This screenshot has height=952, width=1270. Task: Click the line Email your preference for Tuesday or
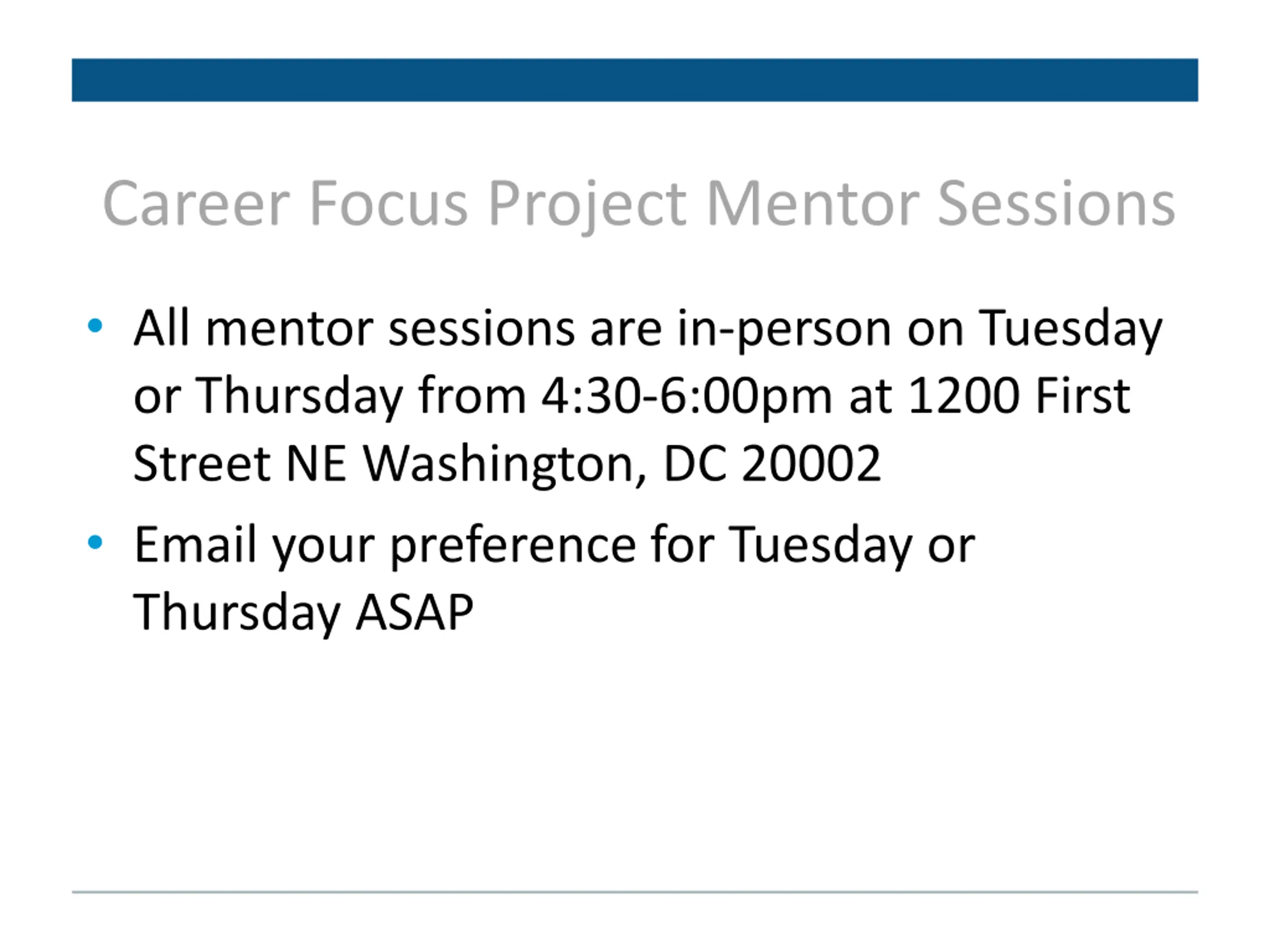pos(555,546)
